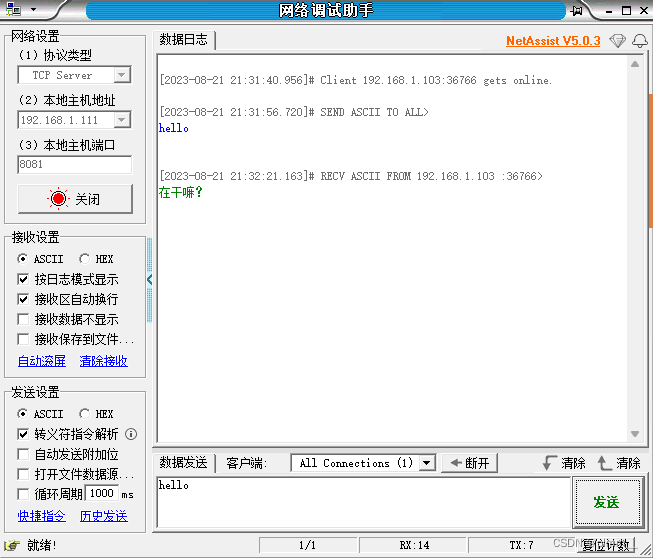Click the green 发送 send button
This screenshot has width=653, height=558.
607,502
